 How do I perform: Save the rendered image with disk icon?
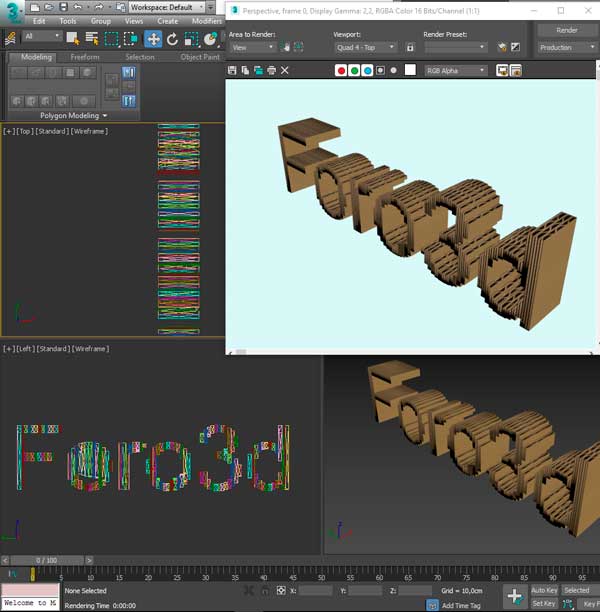[x=232, y=70]
